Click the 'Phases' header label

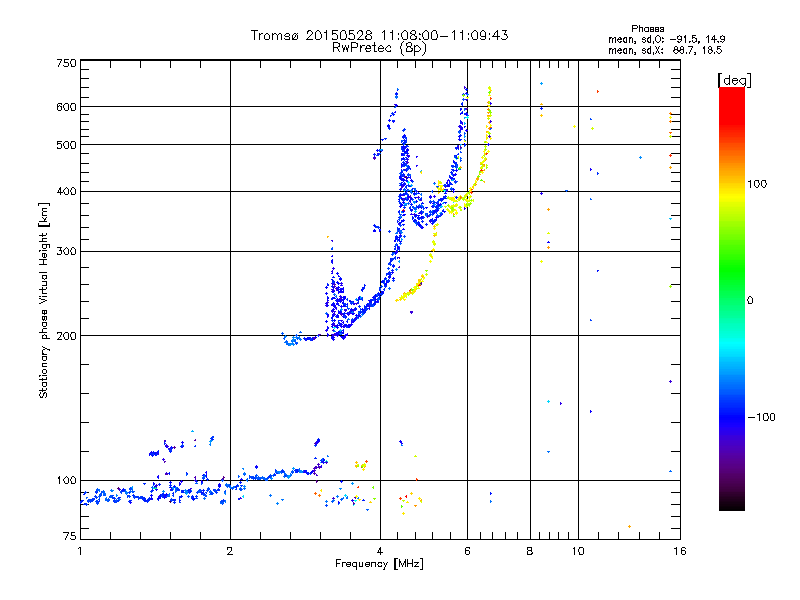click(x=647, y=29)
